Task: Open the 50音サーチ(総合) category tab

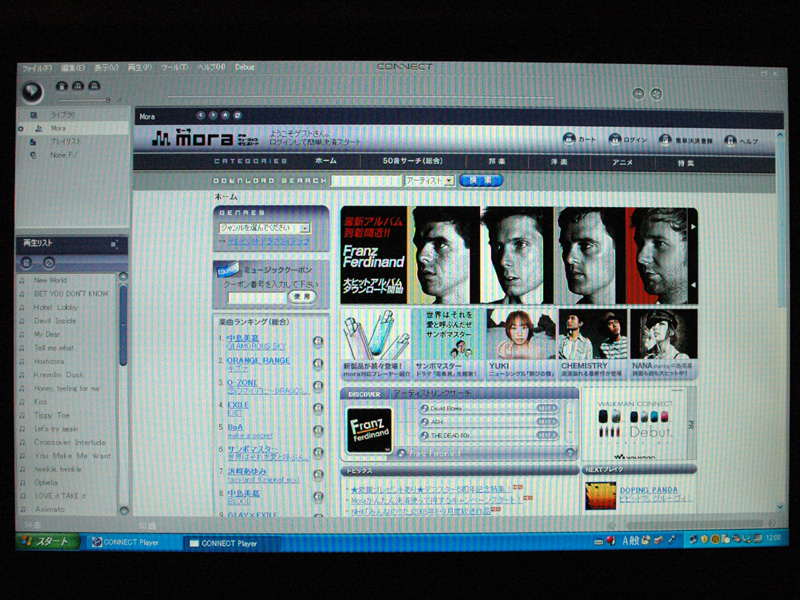Action: pos(413,161)
